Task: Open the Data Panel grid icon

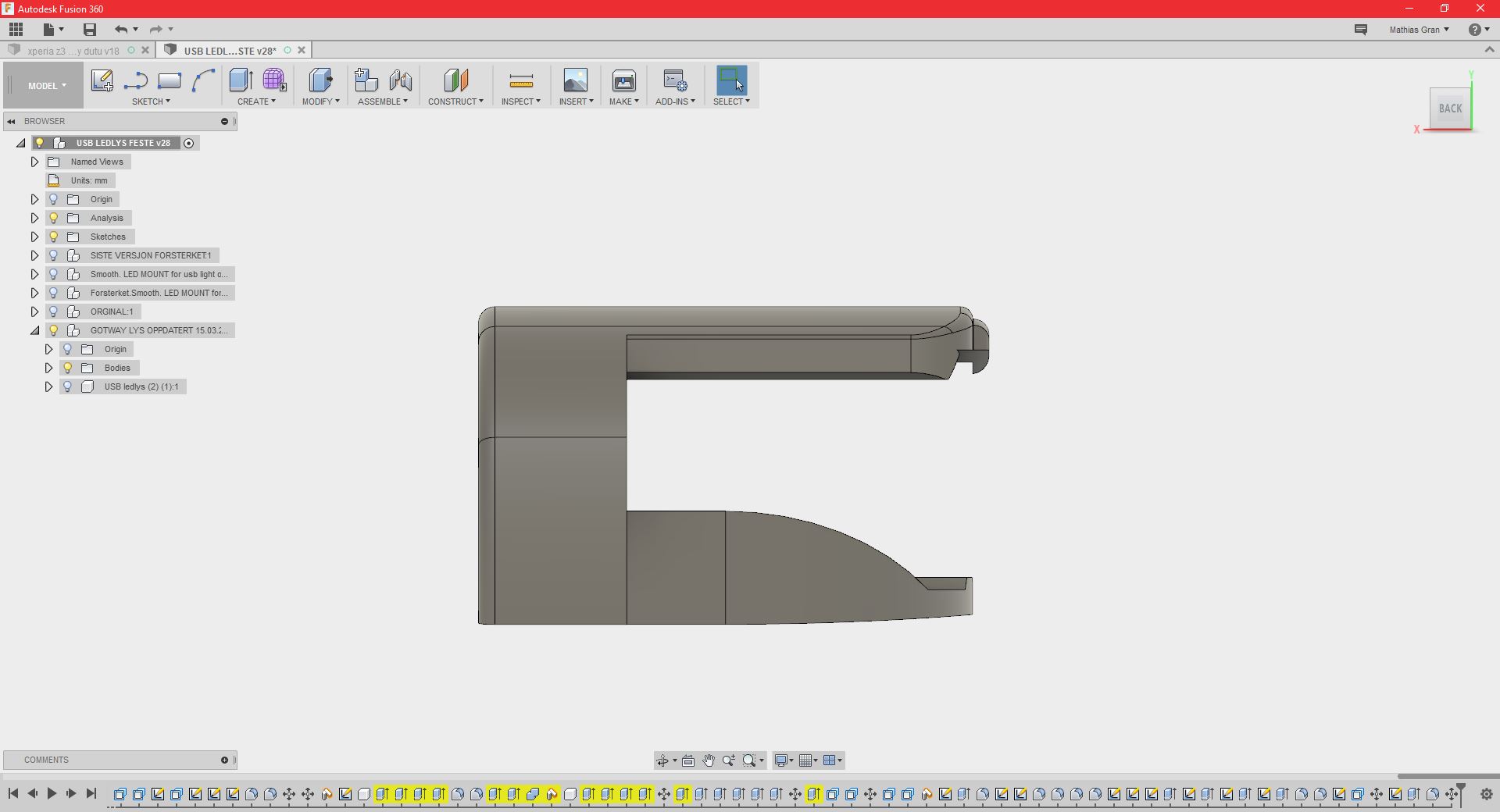Action: pos(16,29)
